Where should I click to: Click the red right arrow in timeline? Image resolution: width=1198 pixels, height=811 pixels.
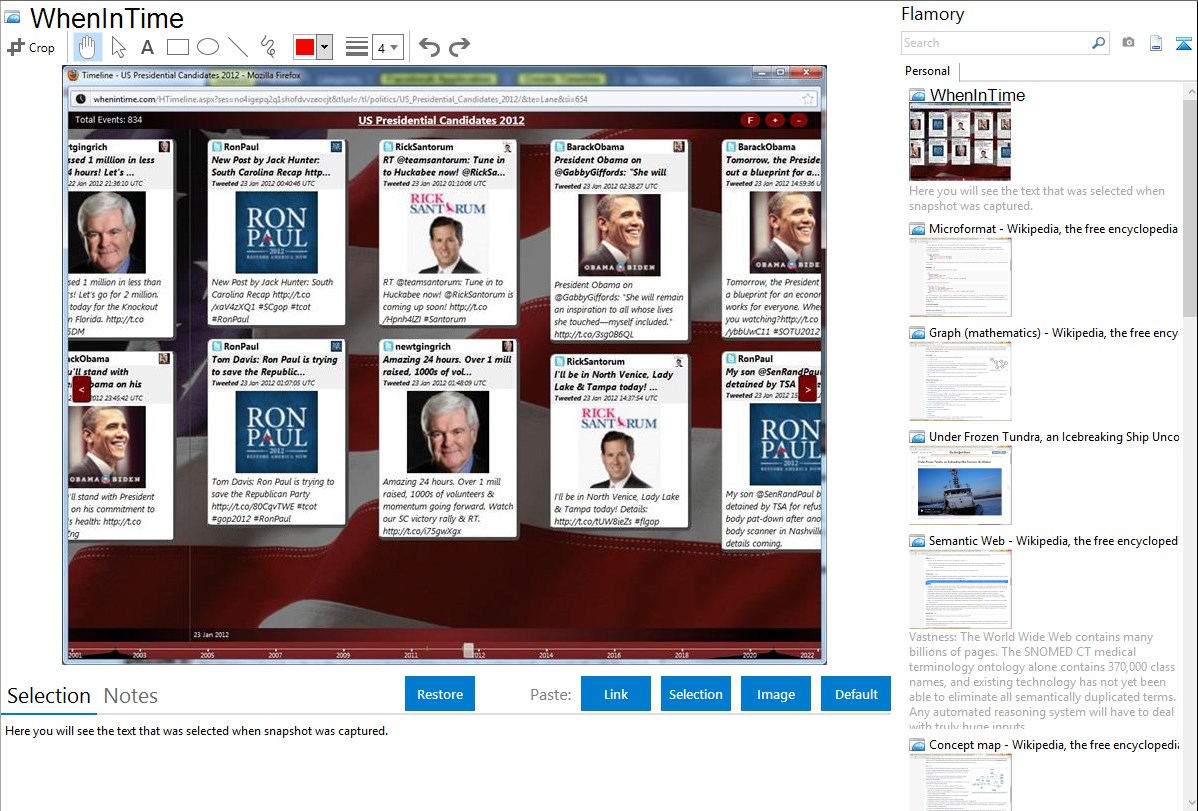(x=808, y=389)
